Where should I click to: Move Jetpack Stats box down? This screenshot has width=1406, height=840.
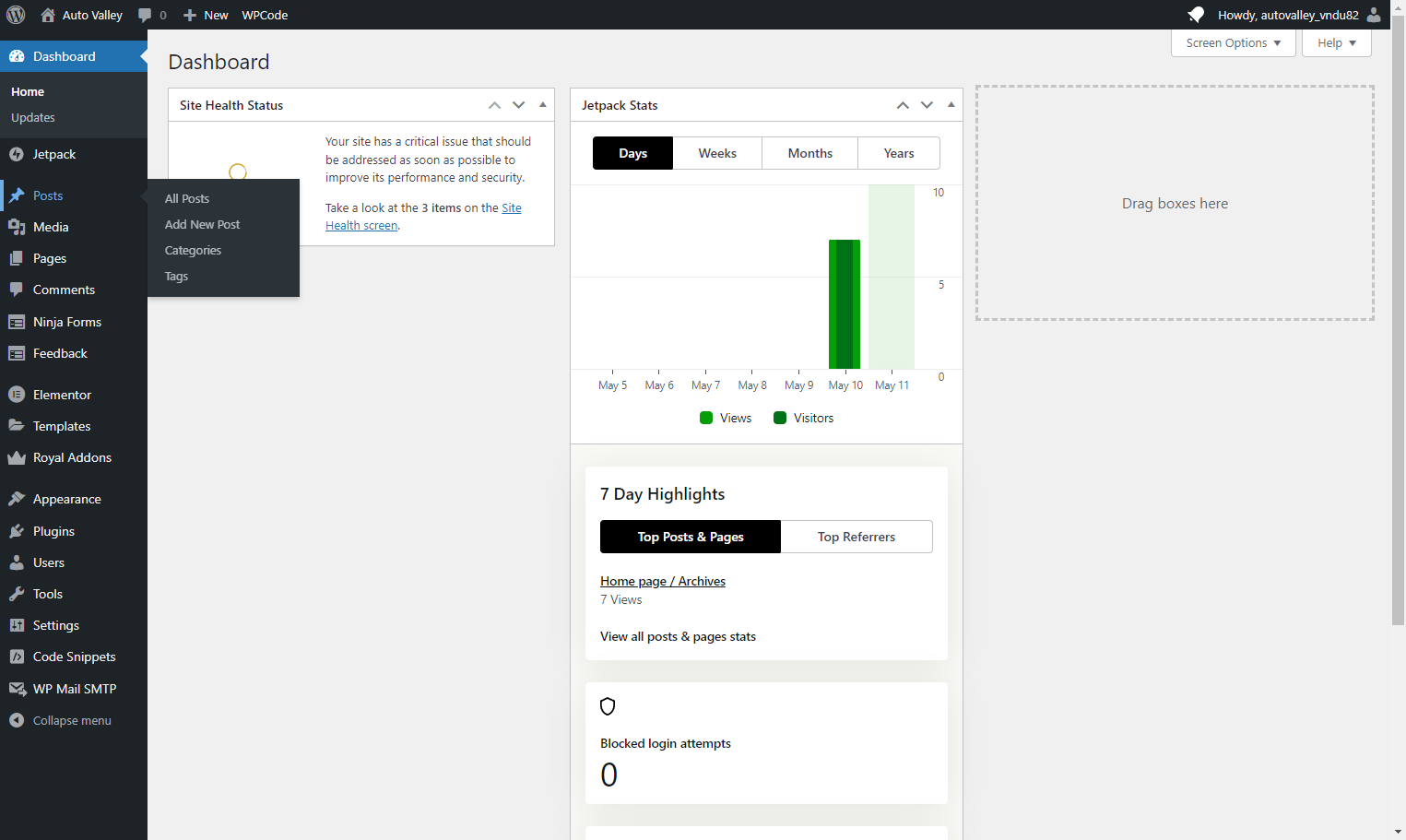pyautogui.click(x=927, y=105)
